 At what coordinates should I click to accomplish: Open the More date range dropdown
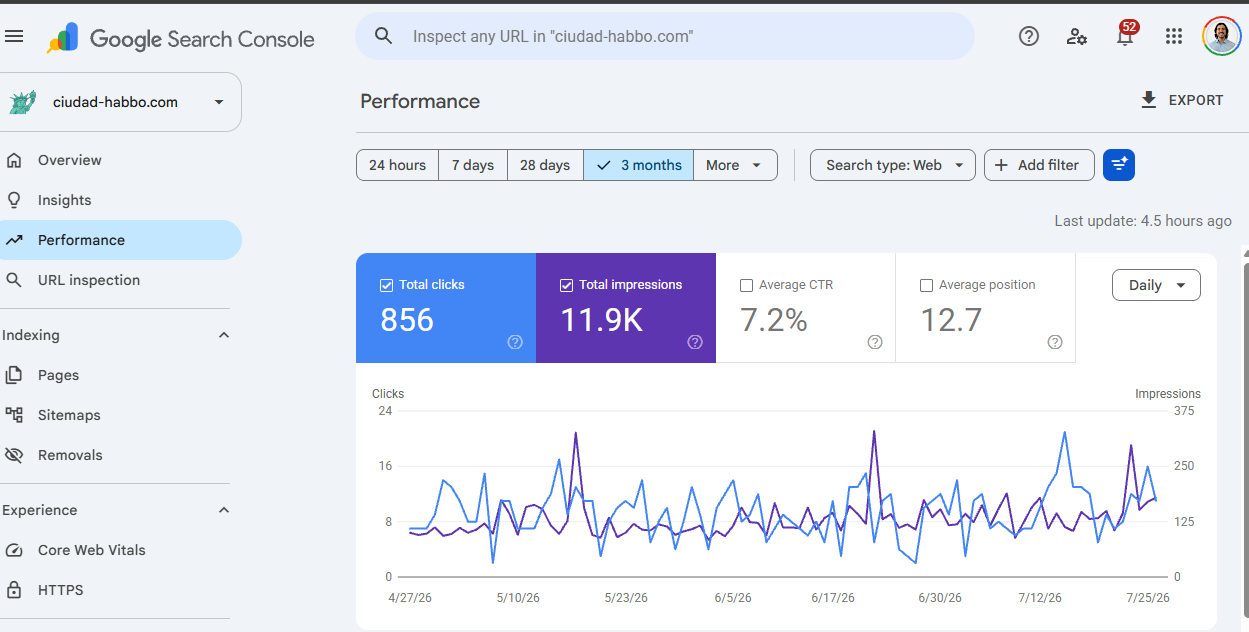coord(735,165)
